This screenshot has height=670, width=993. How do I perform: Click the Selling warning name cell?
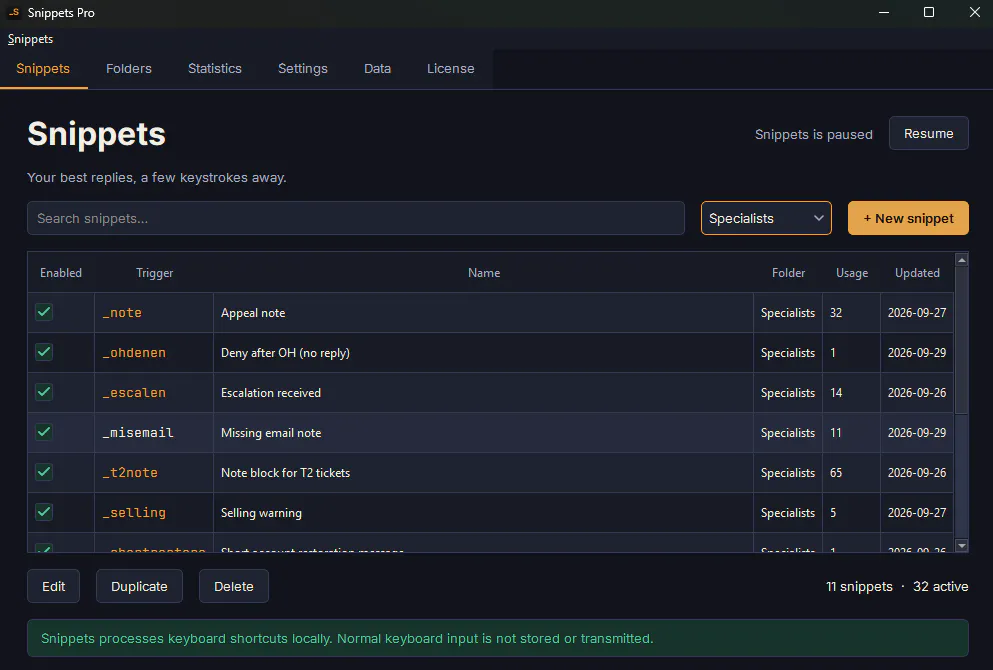pos(484,512)
